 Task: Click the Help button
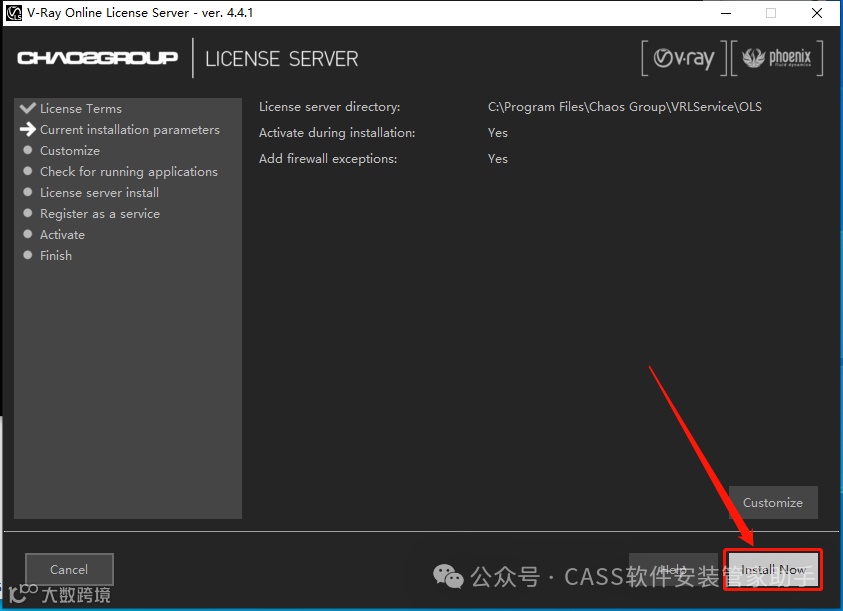click(673, 569)
